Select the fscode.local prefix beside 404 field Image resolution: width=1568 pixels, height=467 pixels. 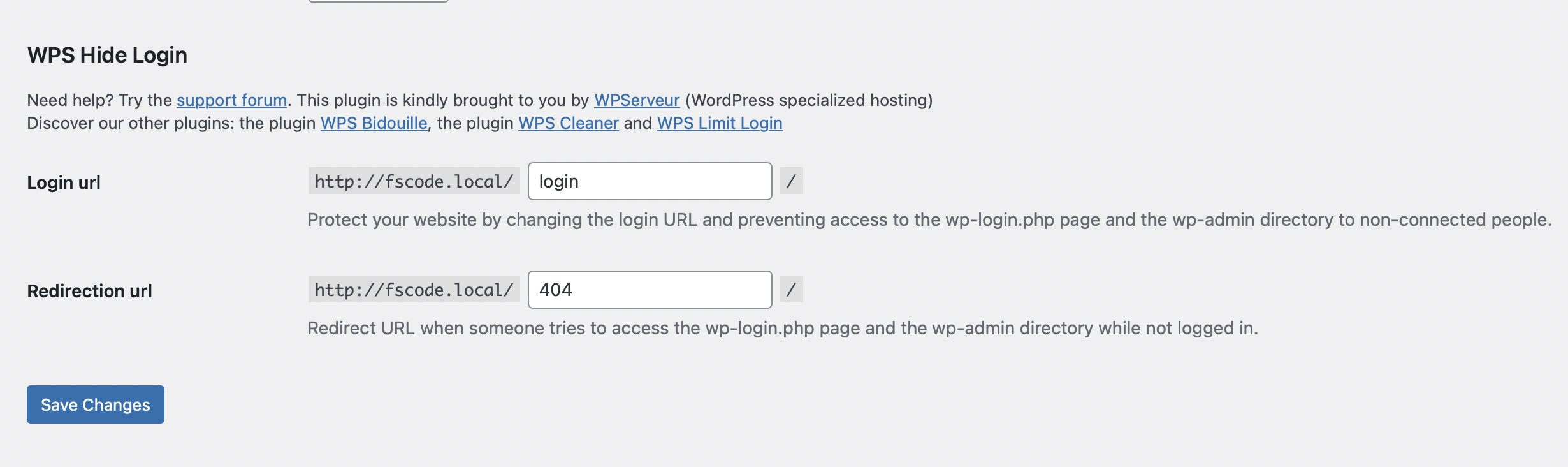(414, 290)
